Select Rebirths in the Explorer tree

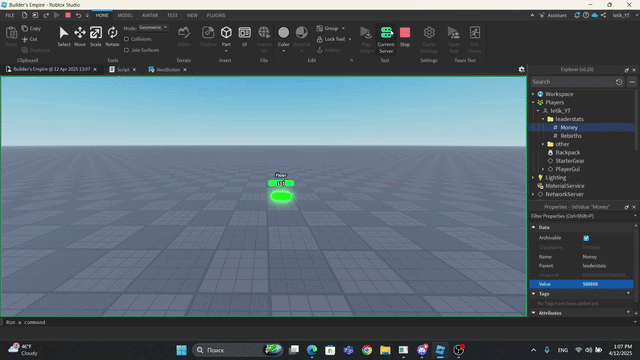click(571, 136)
